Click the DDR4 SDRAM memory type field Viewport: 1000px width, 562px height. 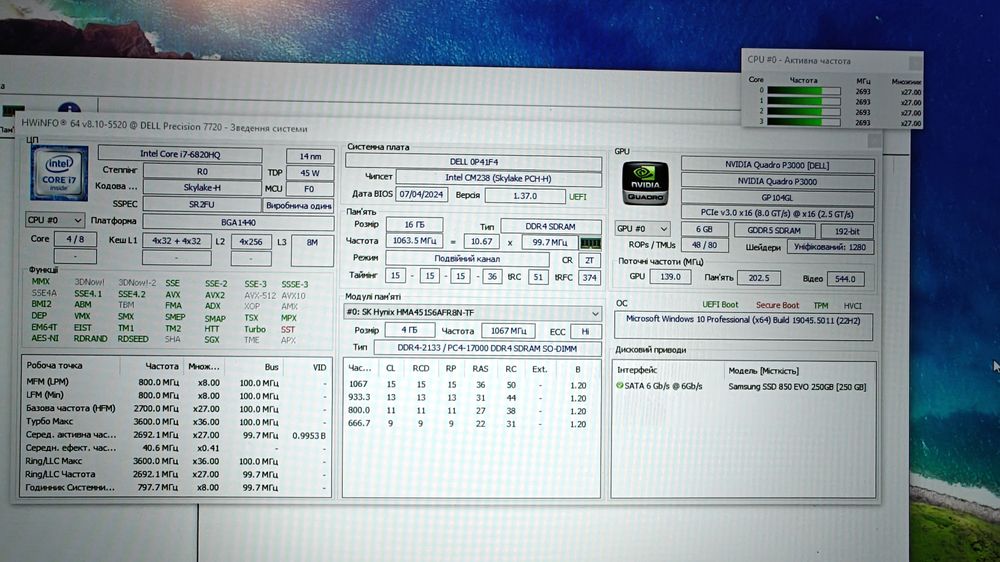coord(550,226)
